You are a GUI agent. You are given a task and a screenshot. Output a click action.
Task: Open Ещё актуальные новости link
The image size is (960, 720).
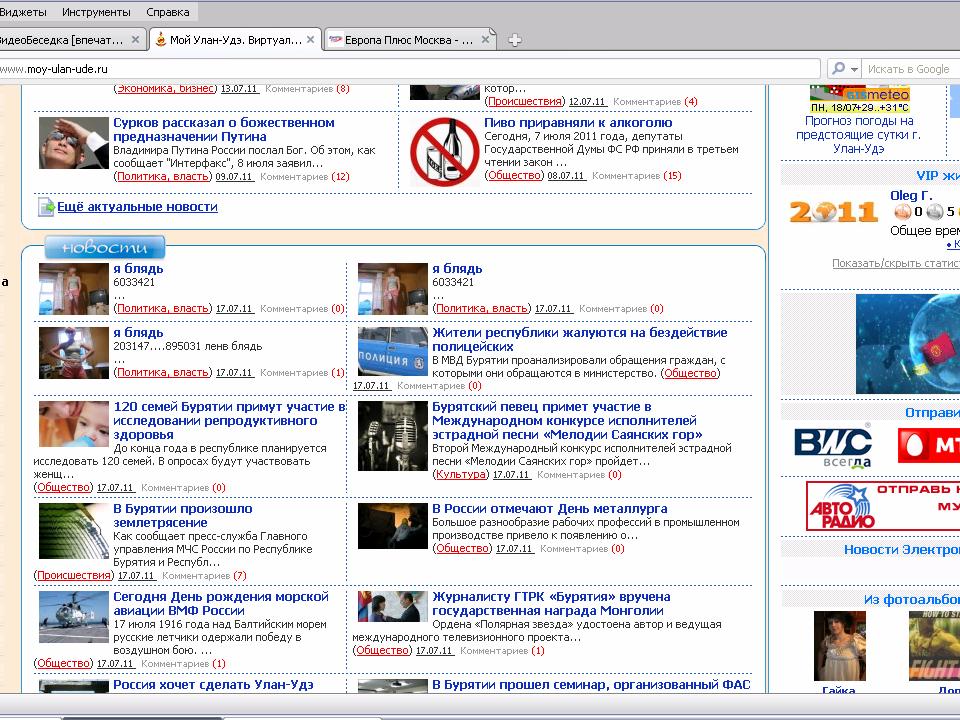pos(137,207)
